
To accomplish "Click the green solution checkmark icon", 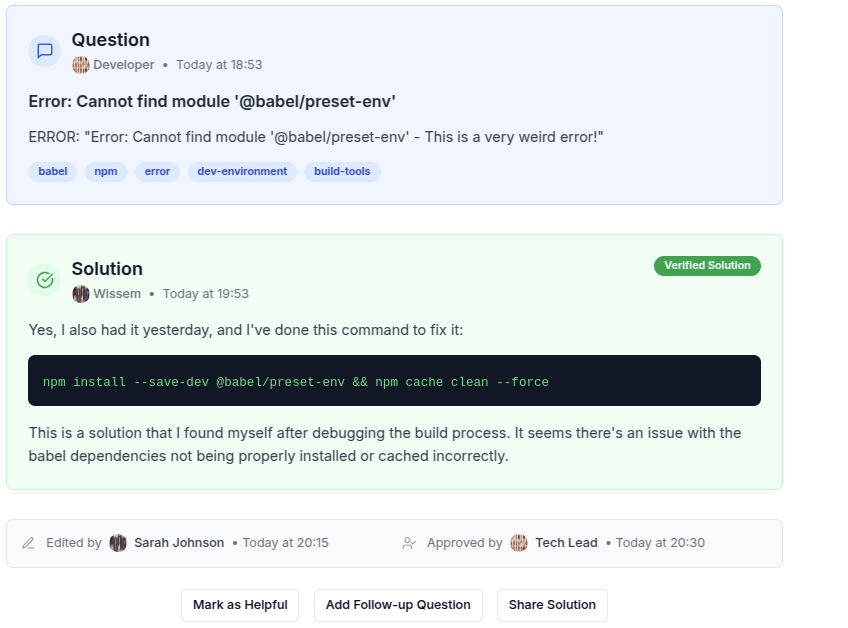I will pos(44,280).
